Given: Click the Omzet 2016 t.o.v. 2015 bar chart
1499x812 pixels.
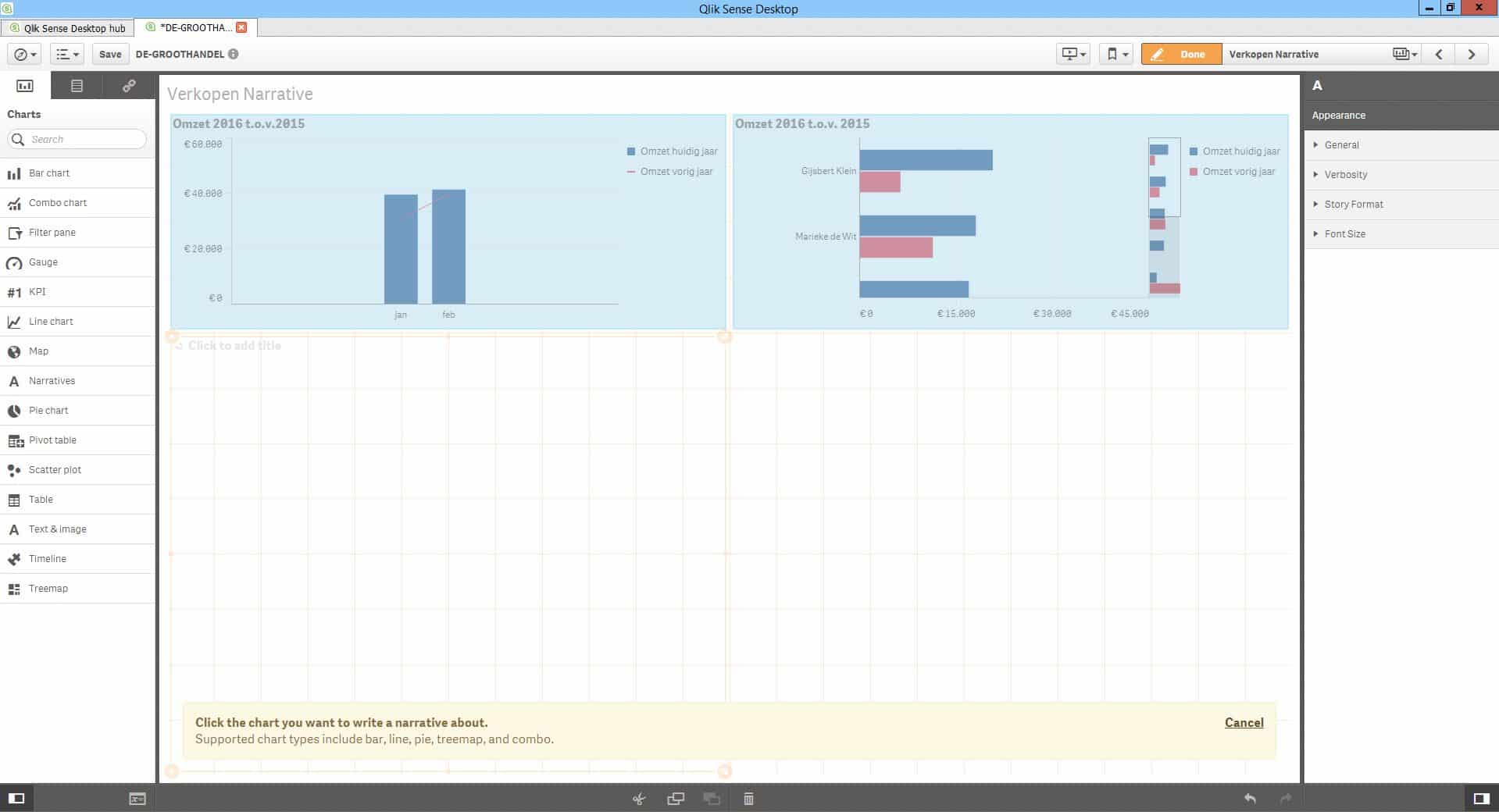Looking at the screenshot, I should (x=1010, y=222).
